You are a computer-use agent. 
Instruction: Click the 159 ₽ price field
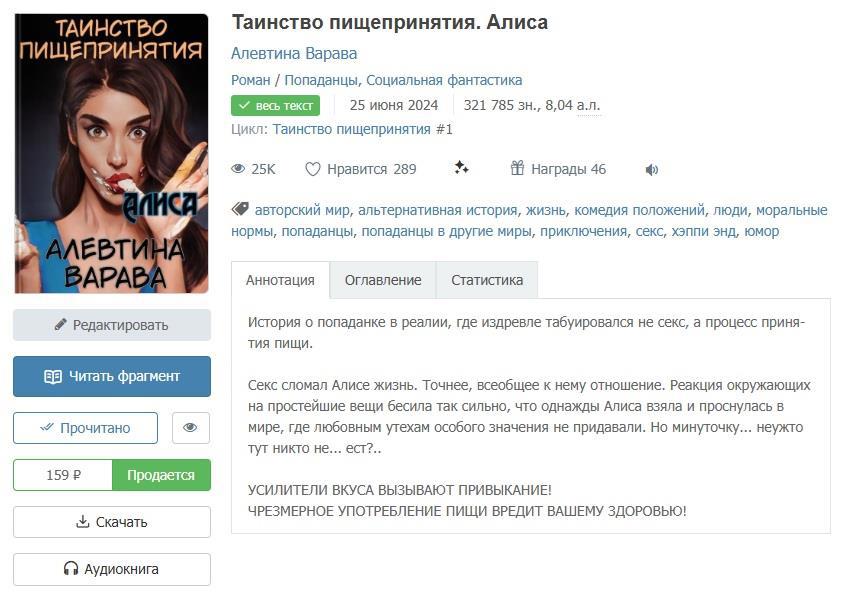[63, 475]
